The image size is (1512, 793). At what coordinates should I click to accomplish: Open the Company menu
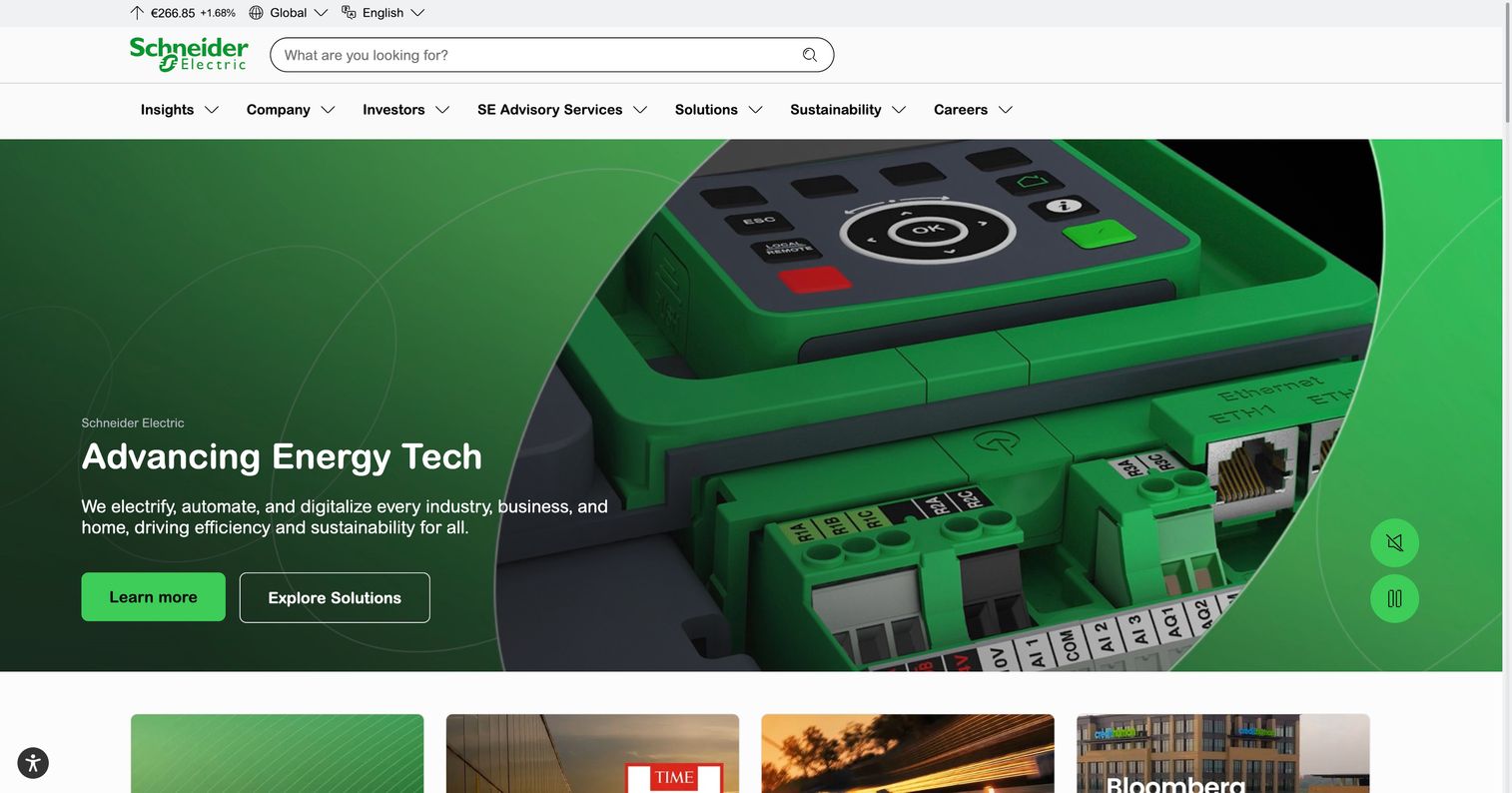coord(291,110)
